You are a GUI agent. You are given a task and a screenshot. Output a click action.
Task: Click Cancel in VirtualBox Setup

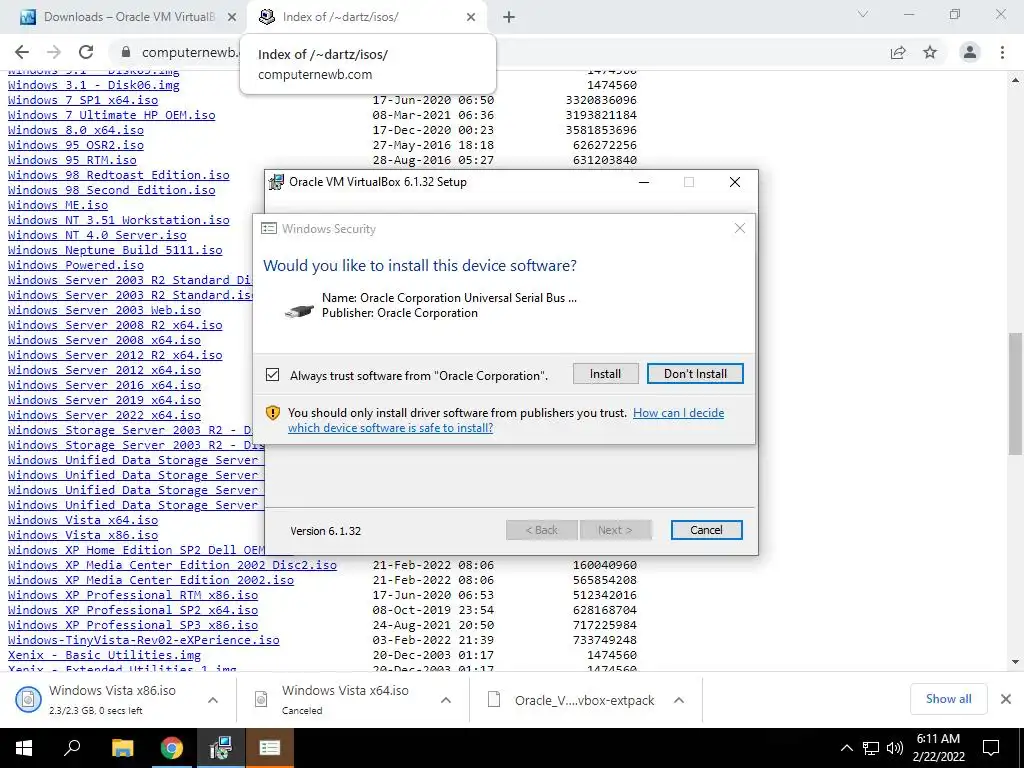pos(706,530)
